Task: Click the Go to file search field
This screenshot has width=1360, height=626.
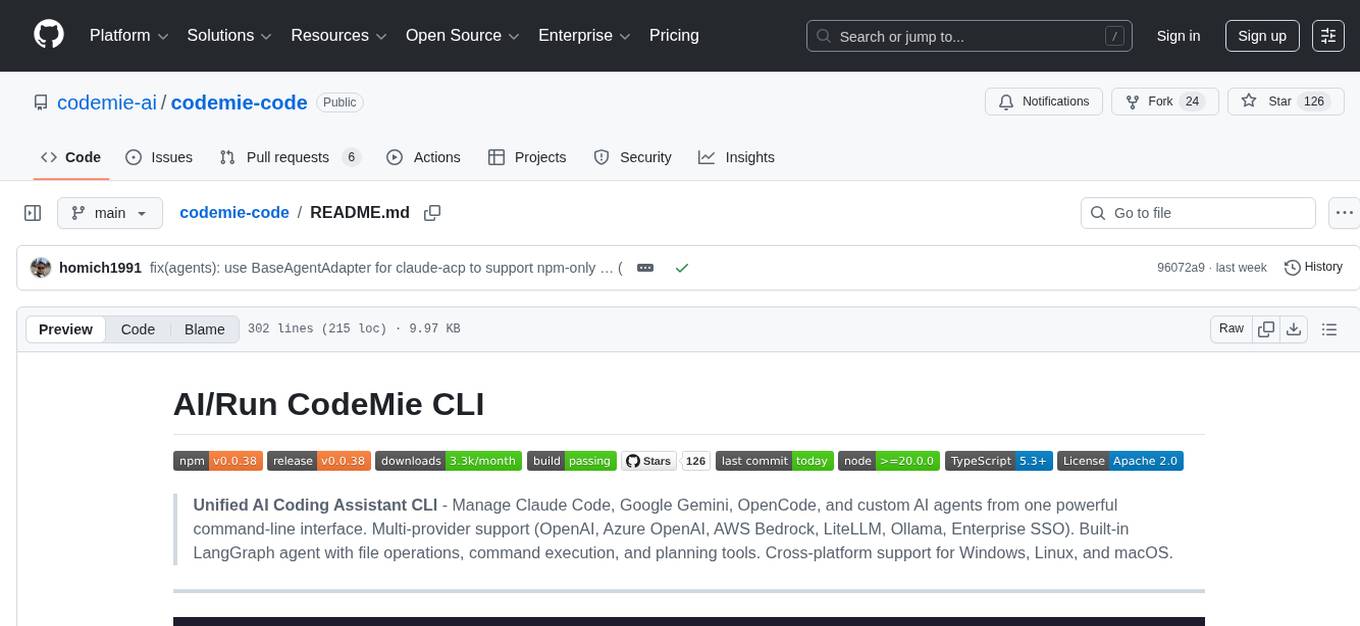Action: tap(1197, 212)
